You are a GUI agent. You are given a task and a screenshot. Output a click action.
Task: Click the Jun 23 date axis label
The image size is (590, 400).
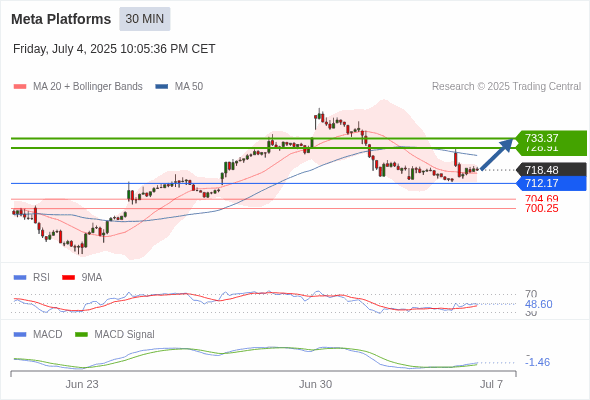coord(82,384)
